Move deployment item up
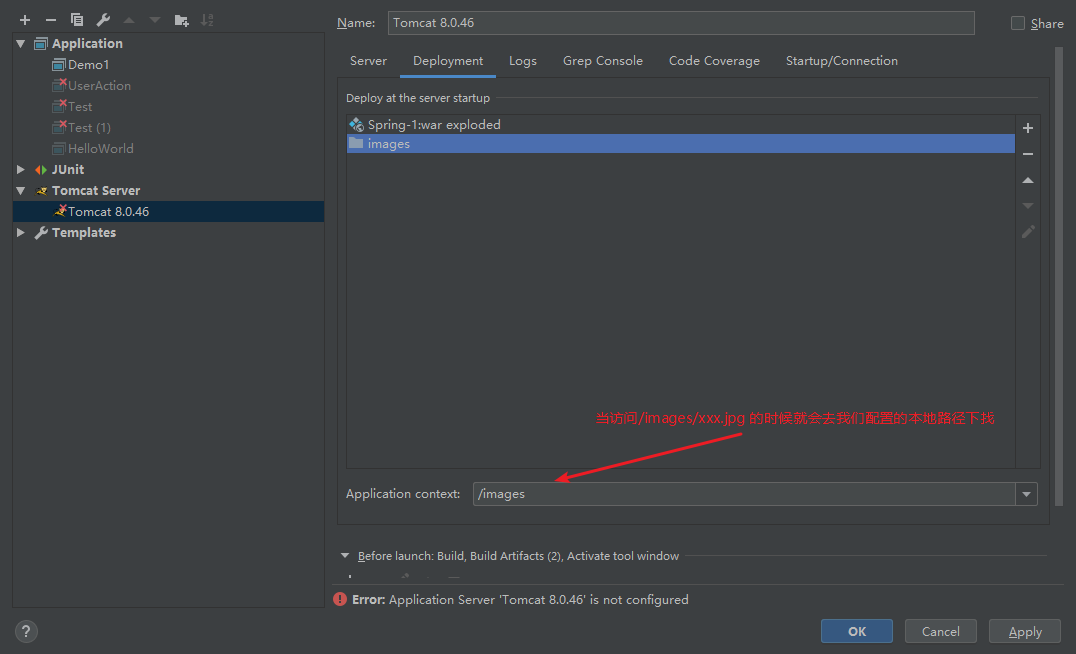Screen dimensions: 1076x654 point(1028,180)
